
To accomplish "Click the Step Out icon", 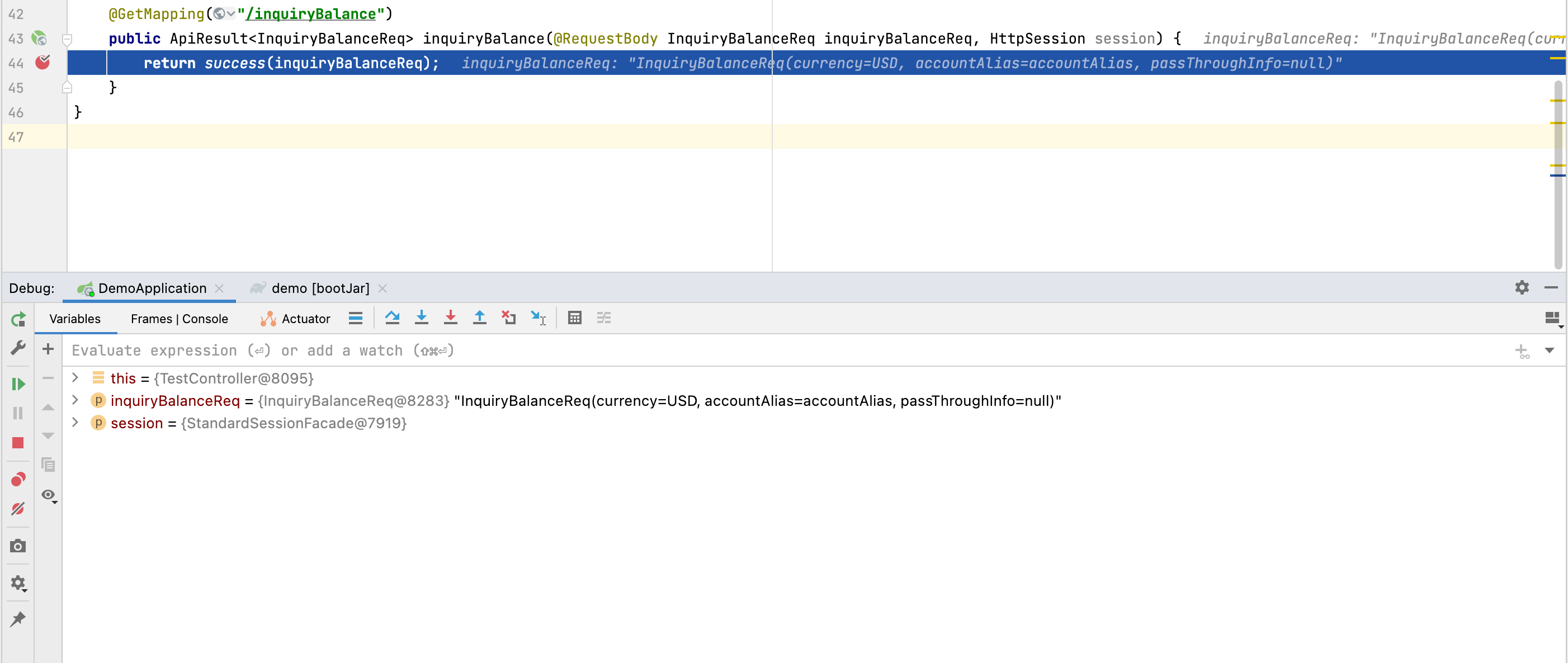I will point(480,318).
